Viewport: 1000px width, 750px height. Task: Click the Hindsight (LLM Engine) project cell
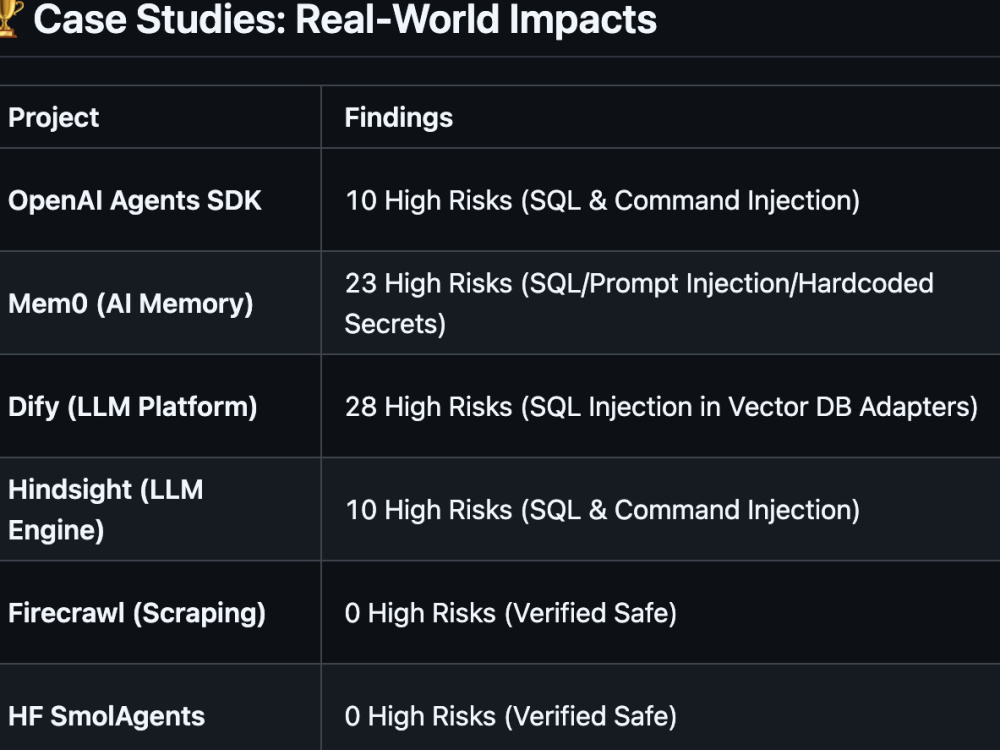(106, 510)
